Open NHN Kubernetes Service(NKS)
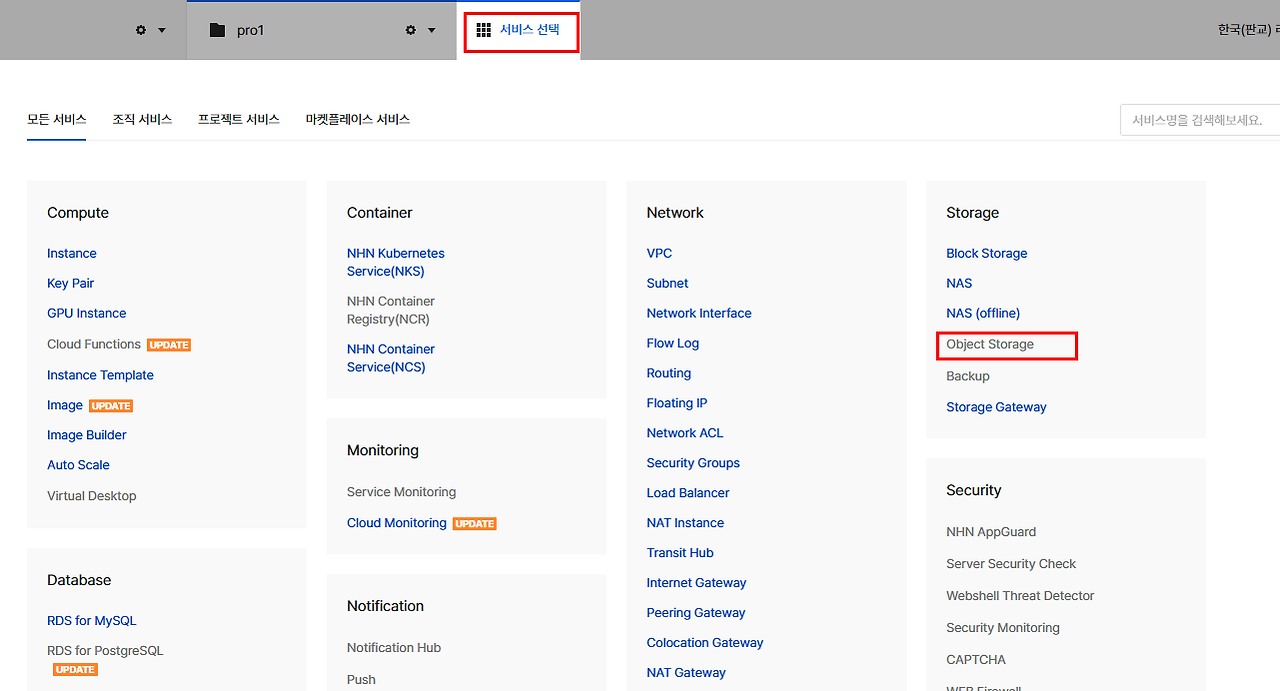Screen dimensions: 1280x691 tap(396, 262)
